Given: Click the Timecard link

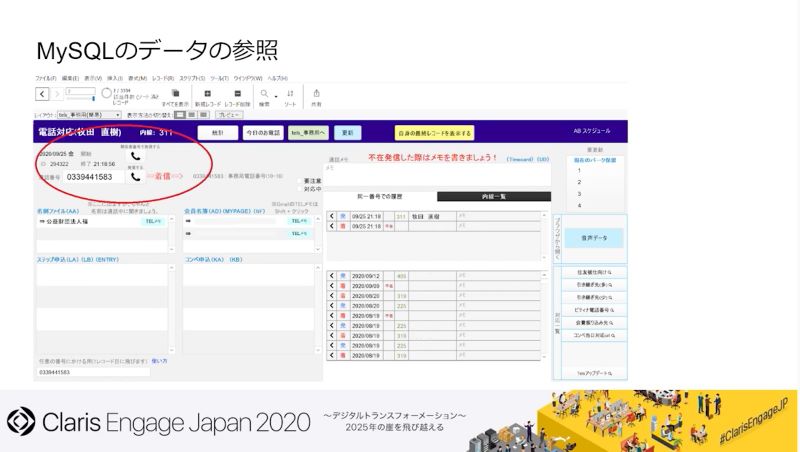Looking at the screenshot, I should 519,159.
